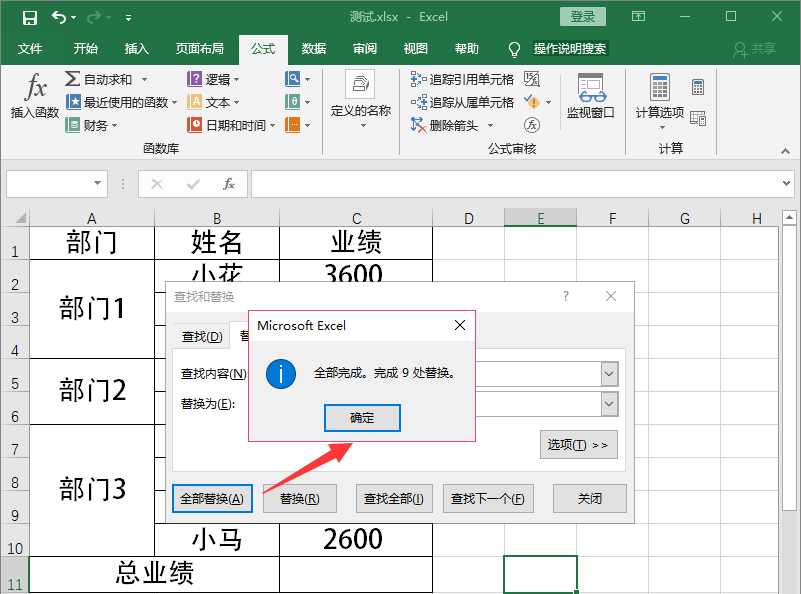Click the formula bar input
Image resolution: width=801 pixels, height=594 pixels.
coord(515,184)
